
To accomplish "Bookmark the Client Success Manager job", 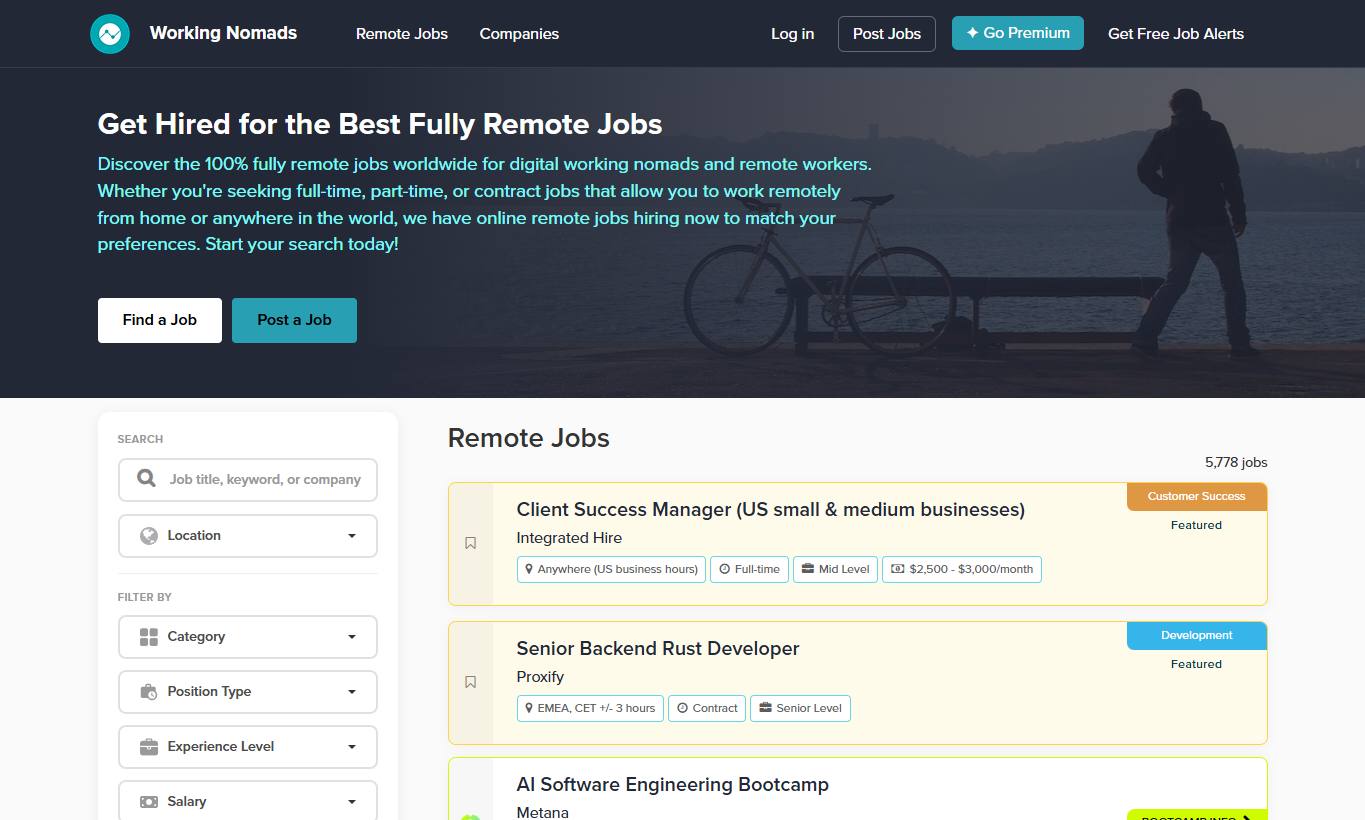I will tap(471, 543).
